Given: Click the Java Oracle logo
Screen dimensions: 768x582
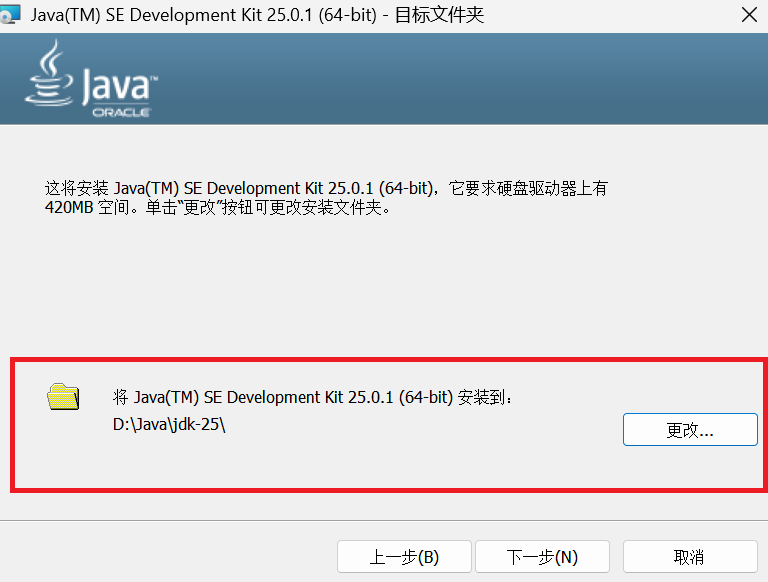Looking at the screenshot, I should pyautogui.click(x=92, y=79).
